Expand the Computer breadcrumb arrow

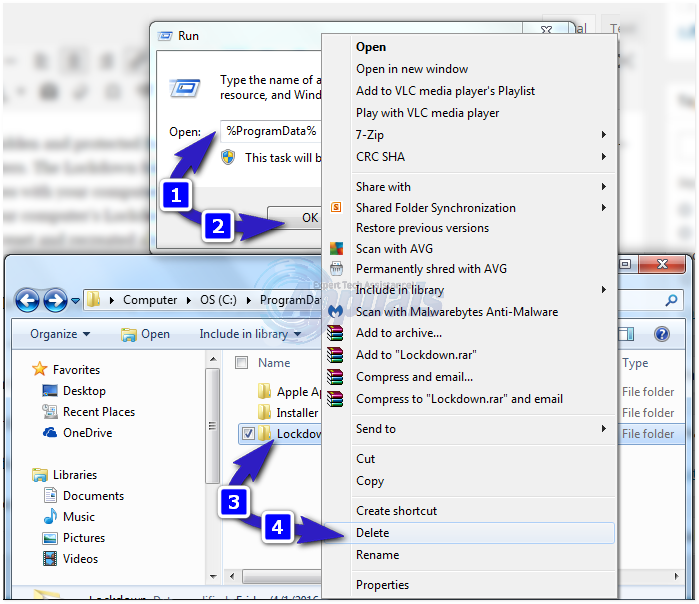coord(189,300)
